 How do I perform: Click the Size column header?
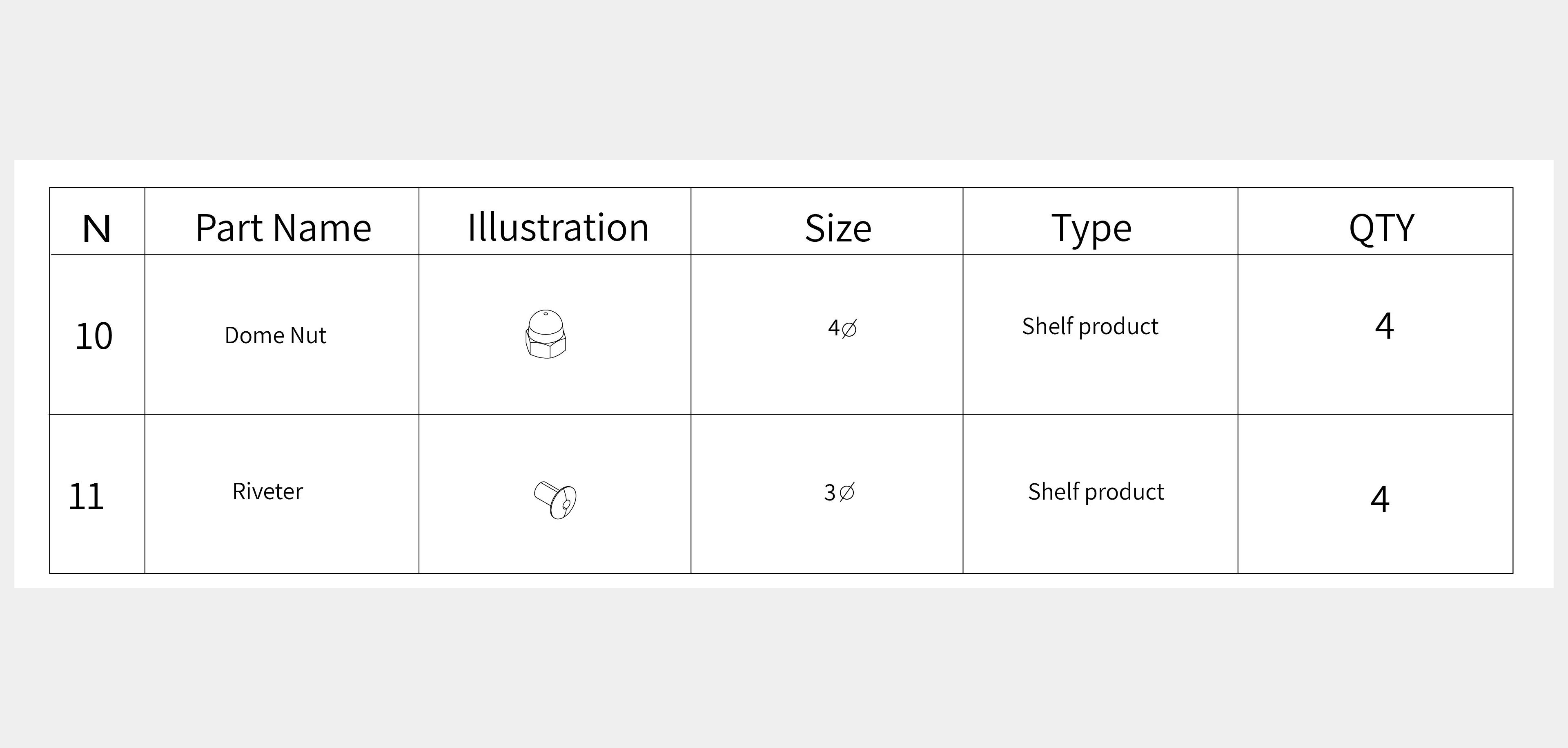click(x=837, y=228)
